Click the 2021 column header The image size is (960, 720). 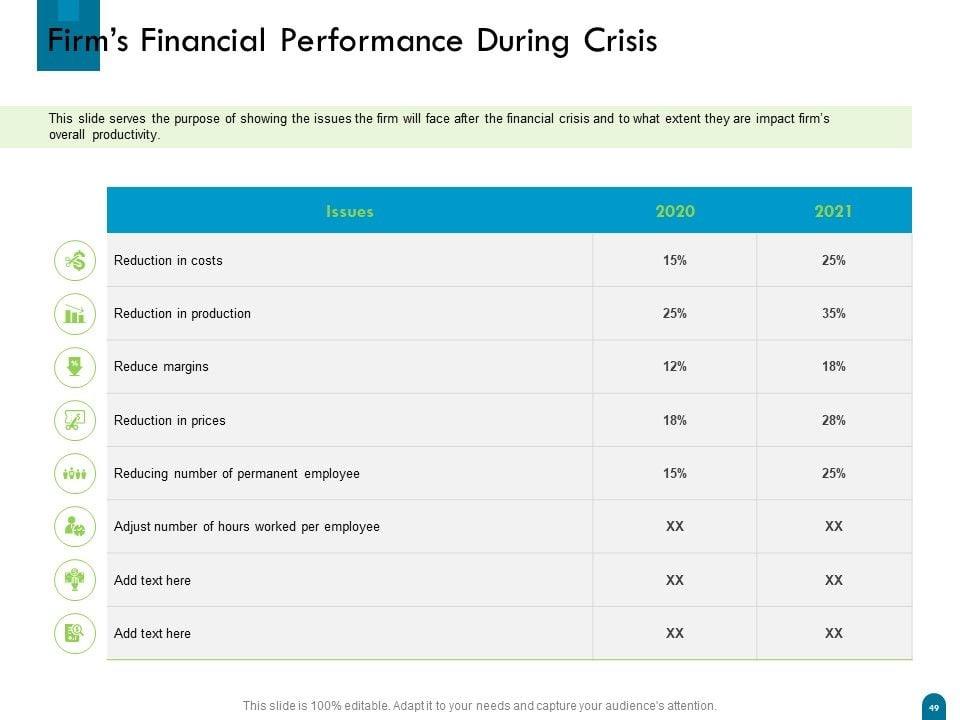pos(834,211)
